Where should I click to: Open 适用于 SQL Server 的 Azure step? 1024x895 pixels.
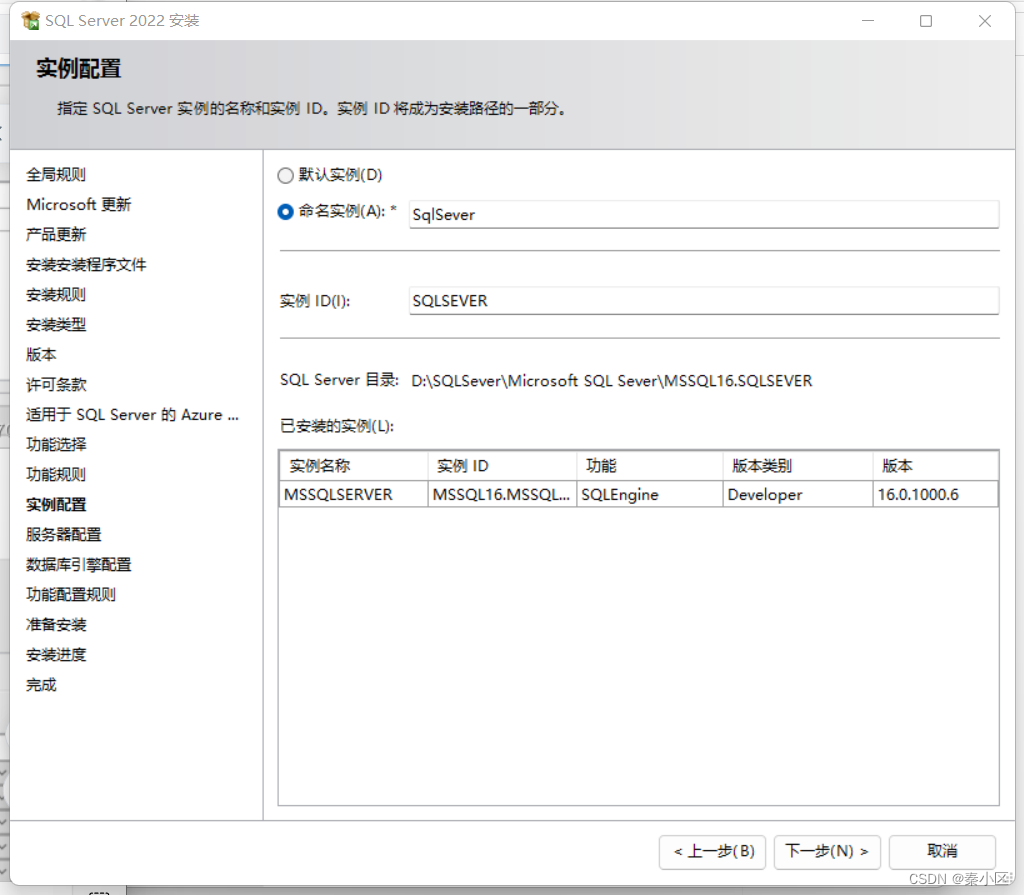click(x=133, y=415)
